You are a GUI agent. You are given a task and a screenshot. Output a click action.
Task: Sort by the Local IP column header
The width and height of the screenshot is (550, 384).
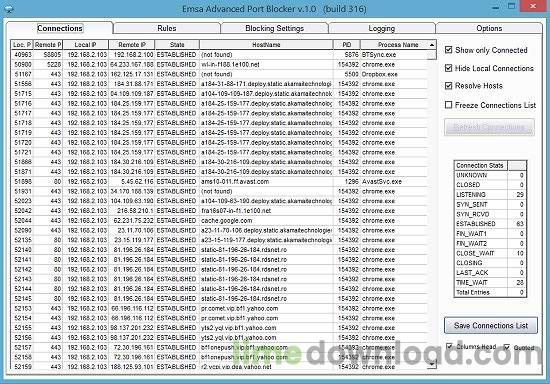(x=86, y=45)
